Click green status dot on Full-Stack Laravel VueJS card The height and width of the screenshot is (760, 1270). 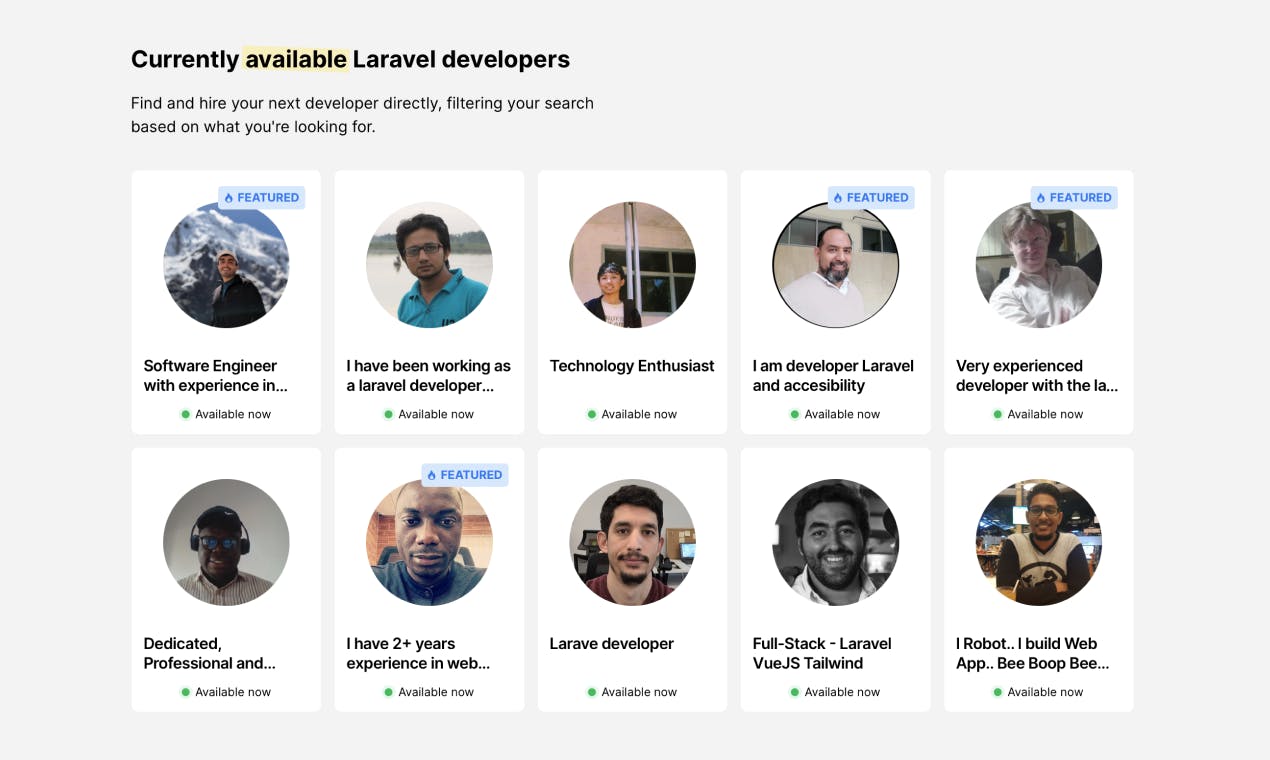(795, 692)
